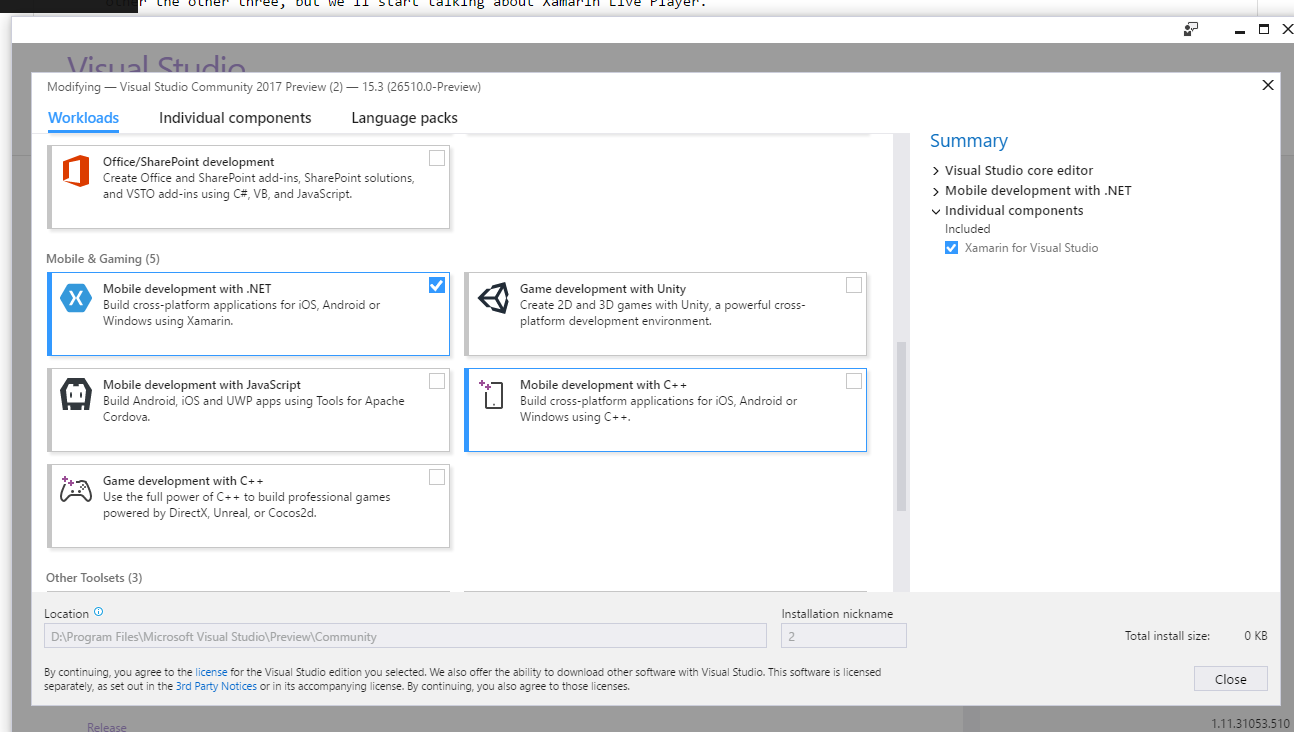Click the Game development with C++ title text

(x=183, y=481)
